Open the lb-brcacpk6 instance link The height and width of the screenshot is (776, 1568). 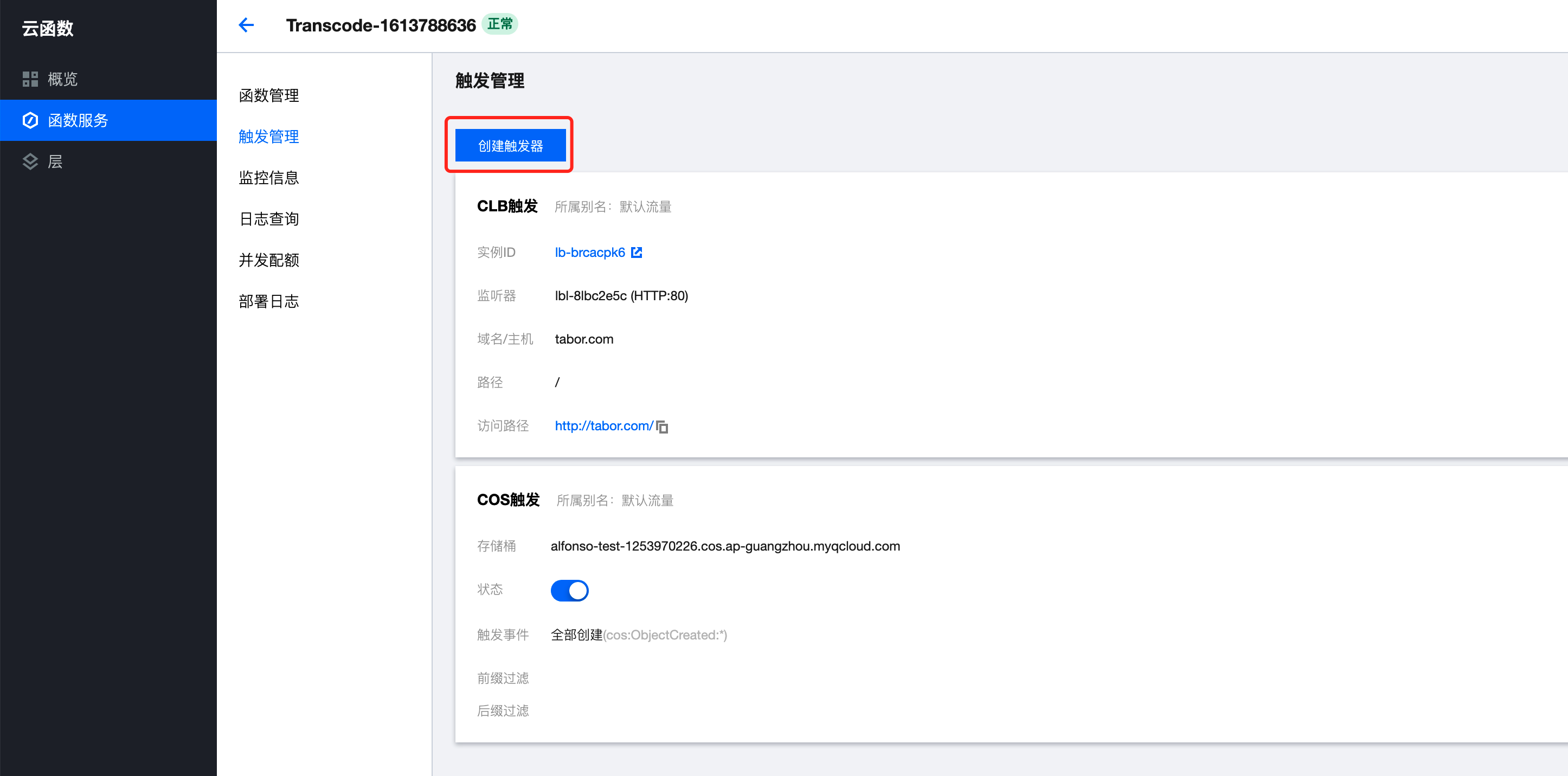click(x=590, y=253)
